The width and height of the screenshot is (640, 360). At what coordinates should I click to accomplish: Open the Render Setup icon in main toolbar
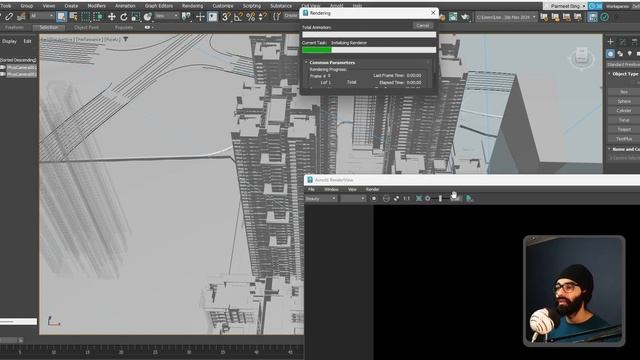[x=442, y=17]
